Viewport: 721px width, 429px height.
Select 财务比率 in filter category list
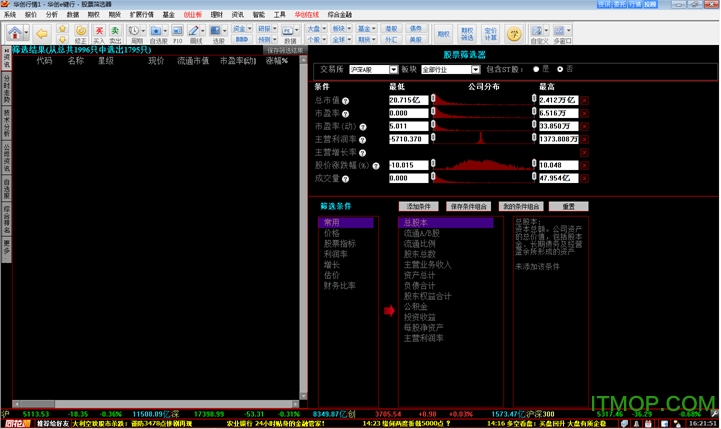339,286
